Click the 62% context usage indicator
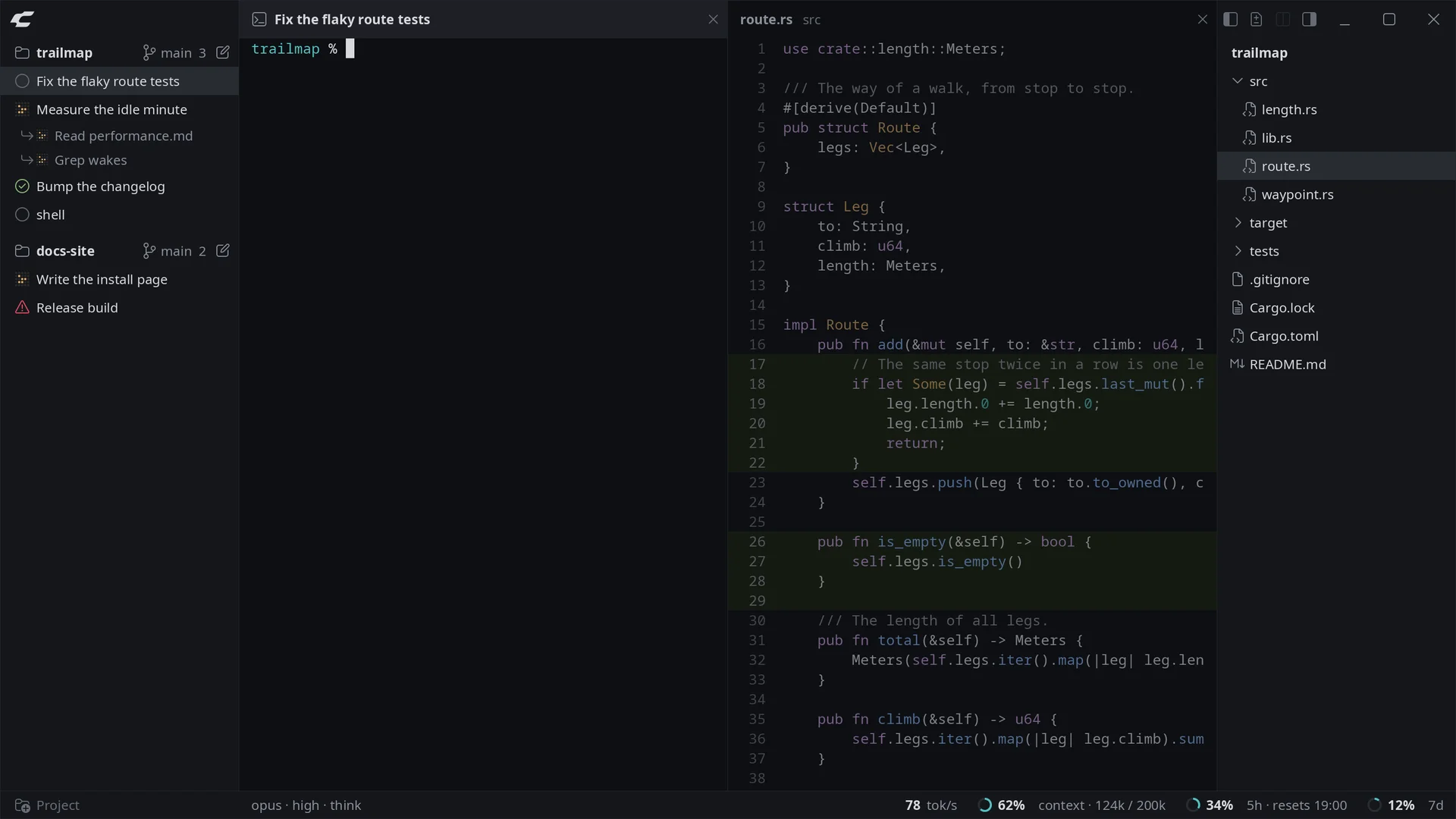Screen dimensions: 1456x819 [1072, 805]
